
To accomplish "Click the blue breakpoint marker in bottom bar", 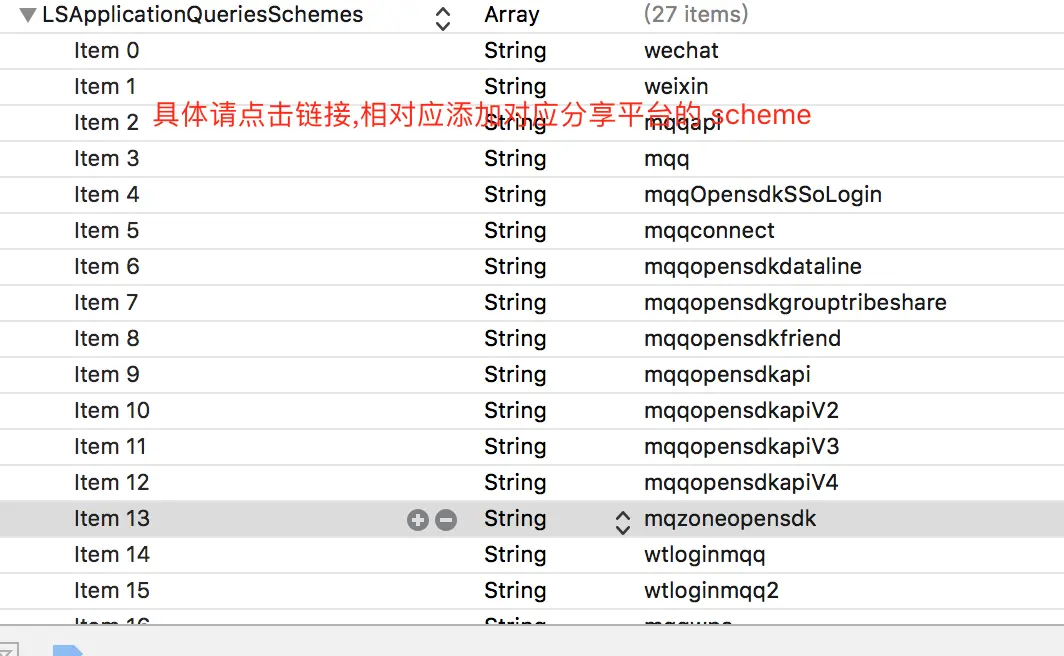I will pyautogui.click(x=68, y=651).
